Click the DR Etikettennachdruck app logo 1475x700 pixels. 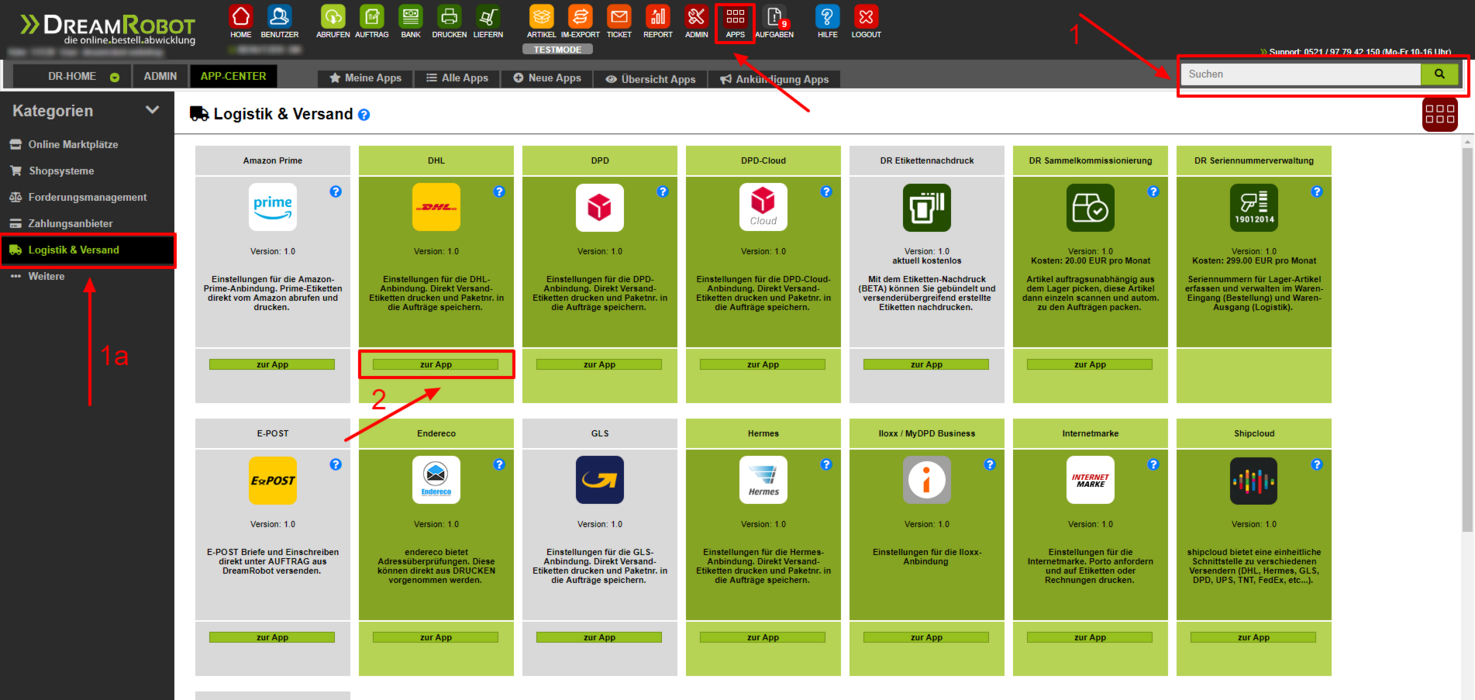coord(927,207)
